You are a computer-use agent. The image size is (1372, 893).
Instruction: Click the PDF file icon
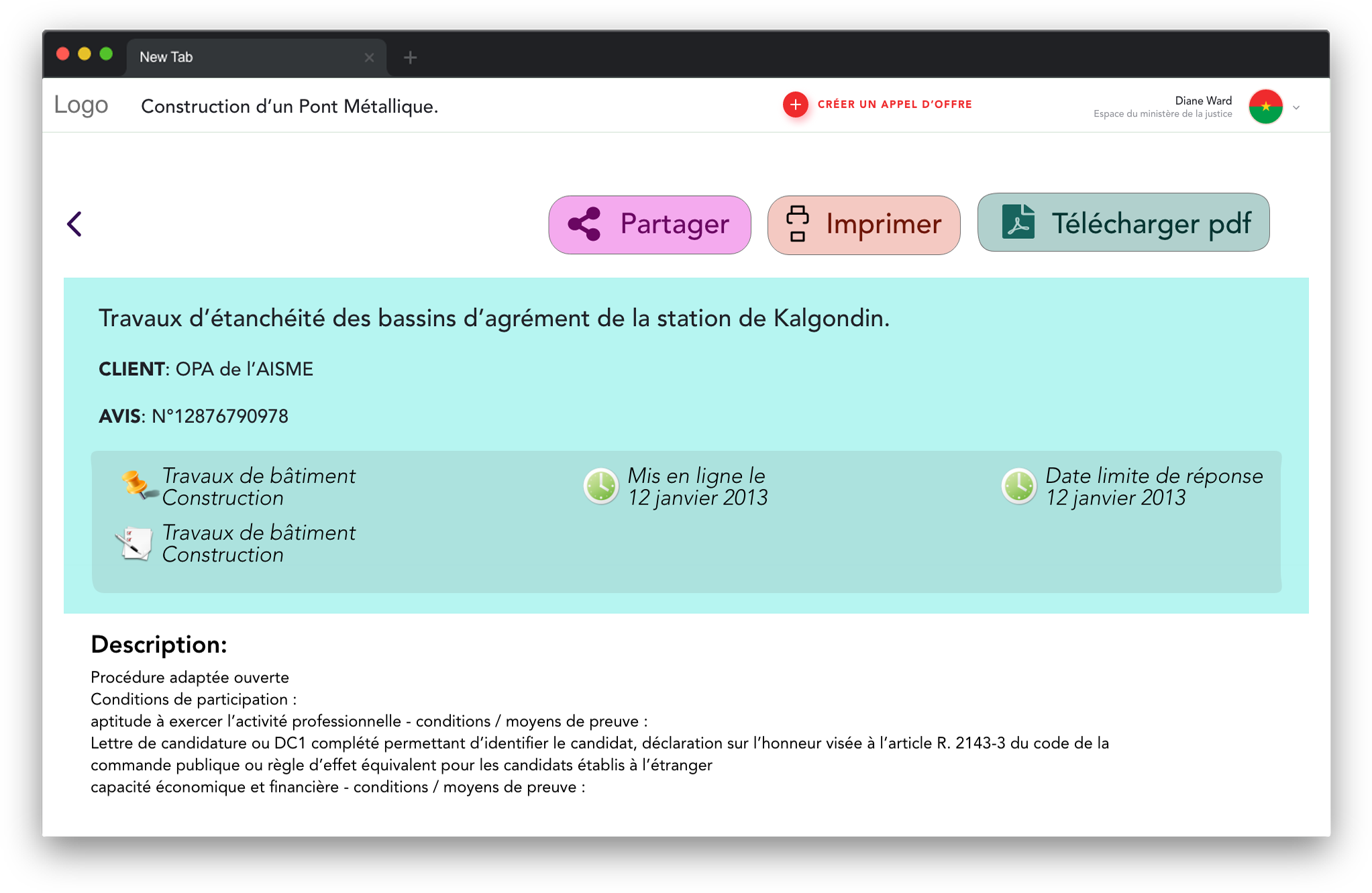pyautogui.click(x=1017, y=222)
